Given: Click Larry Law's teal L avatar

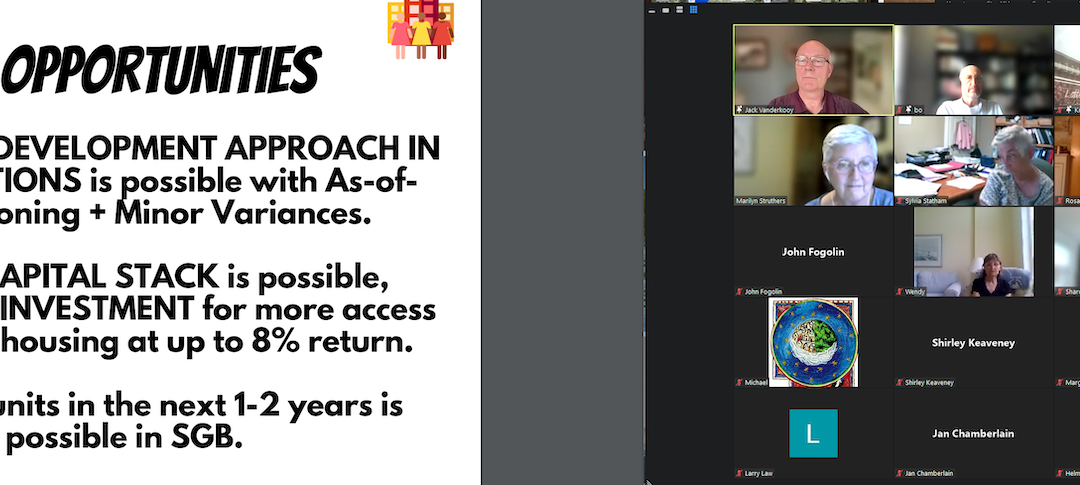Looking at the screenshot, I should coord(812,432).
